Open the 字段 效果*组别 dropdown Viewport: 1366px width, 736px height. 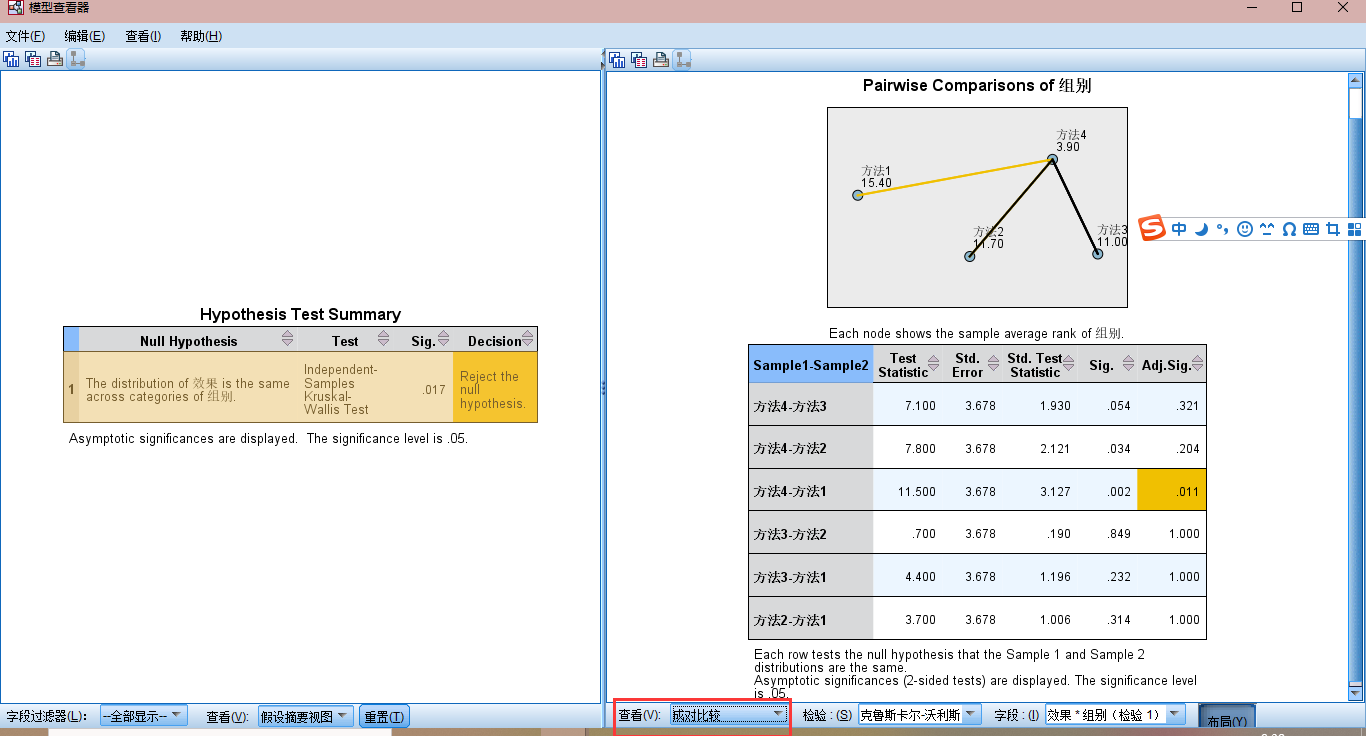click(1115, 715)
